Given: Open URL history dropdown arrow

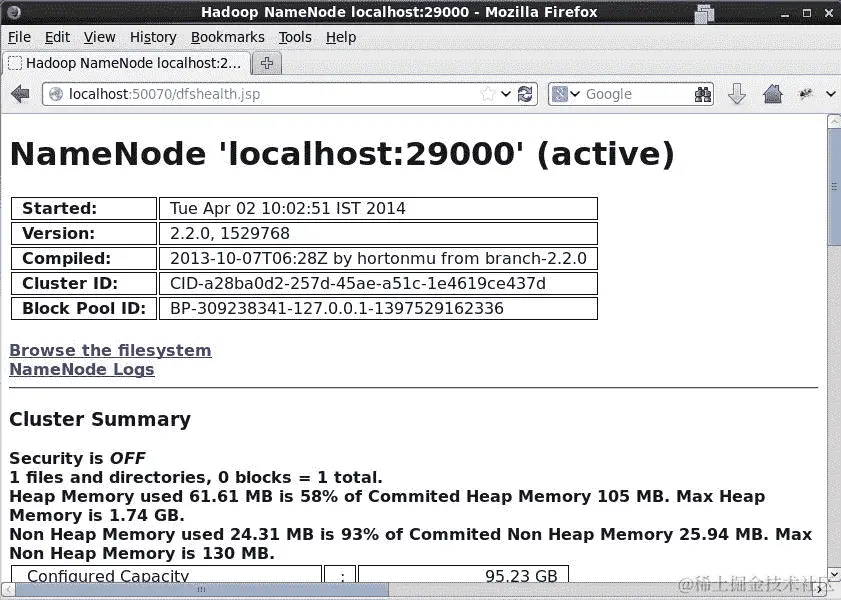Looking at the screenshot, I should (506, 94).
